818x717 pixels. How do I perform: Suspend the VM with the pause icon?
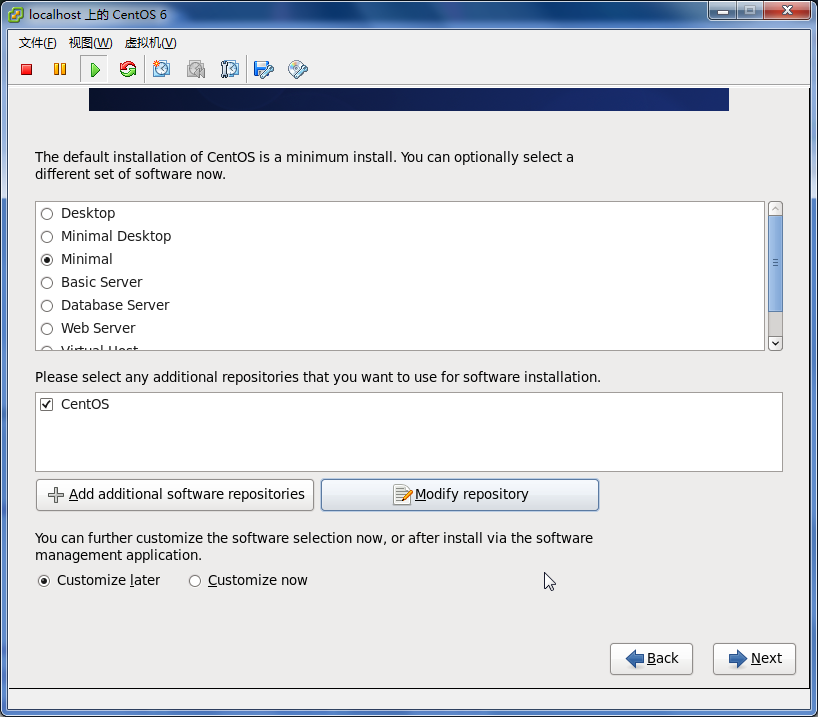(x=60, y=69)
